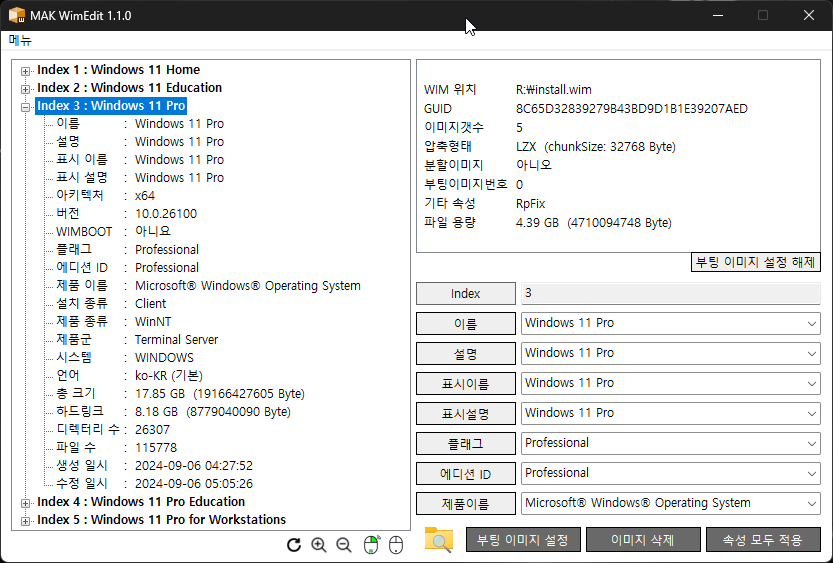Select the 디렉터리 수 : 26307 row
The height and width of the screenshot is (563, 833).
coord(113,429)
